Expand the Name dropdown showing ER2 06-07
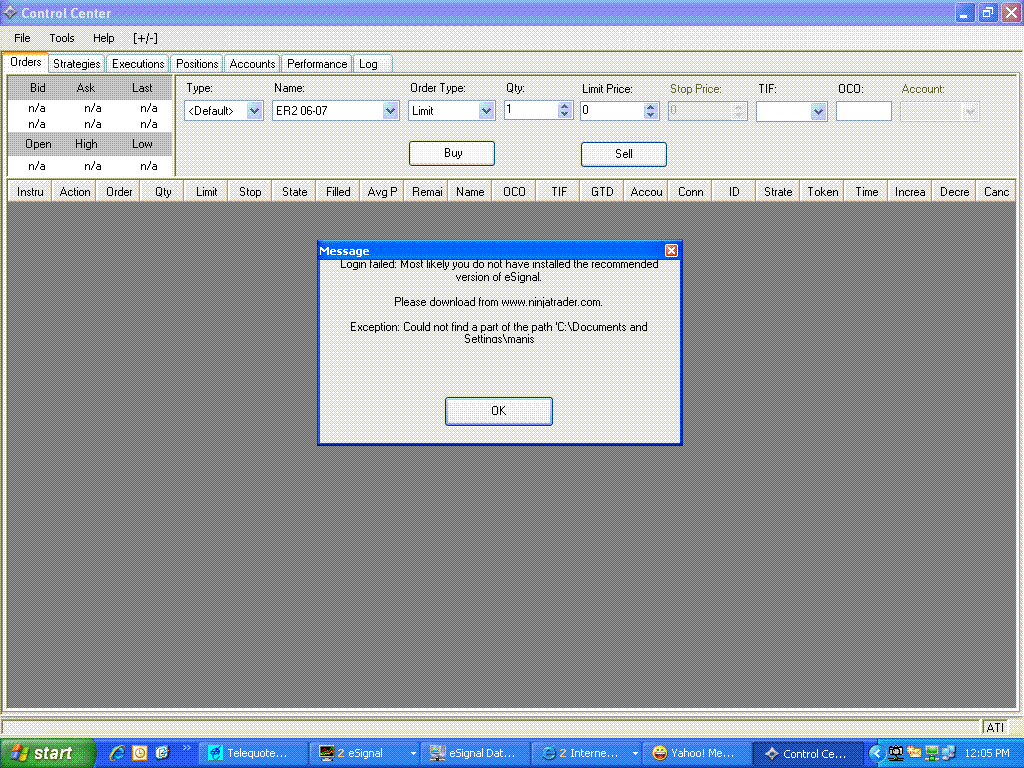 (x=390, y=111)
